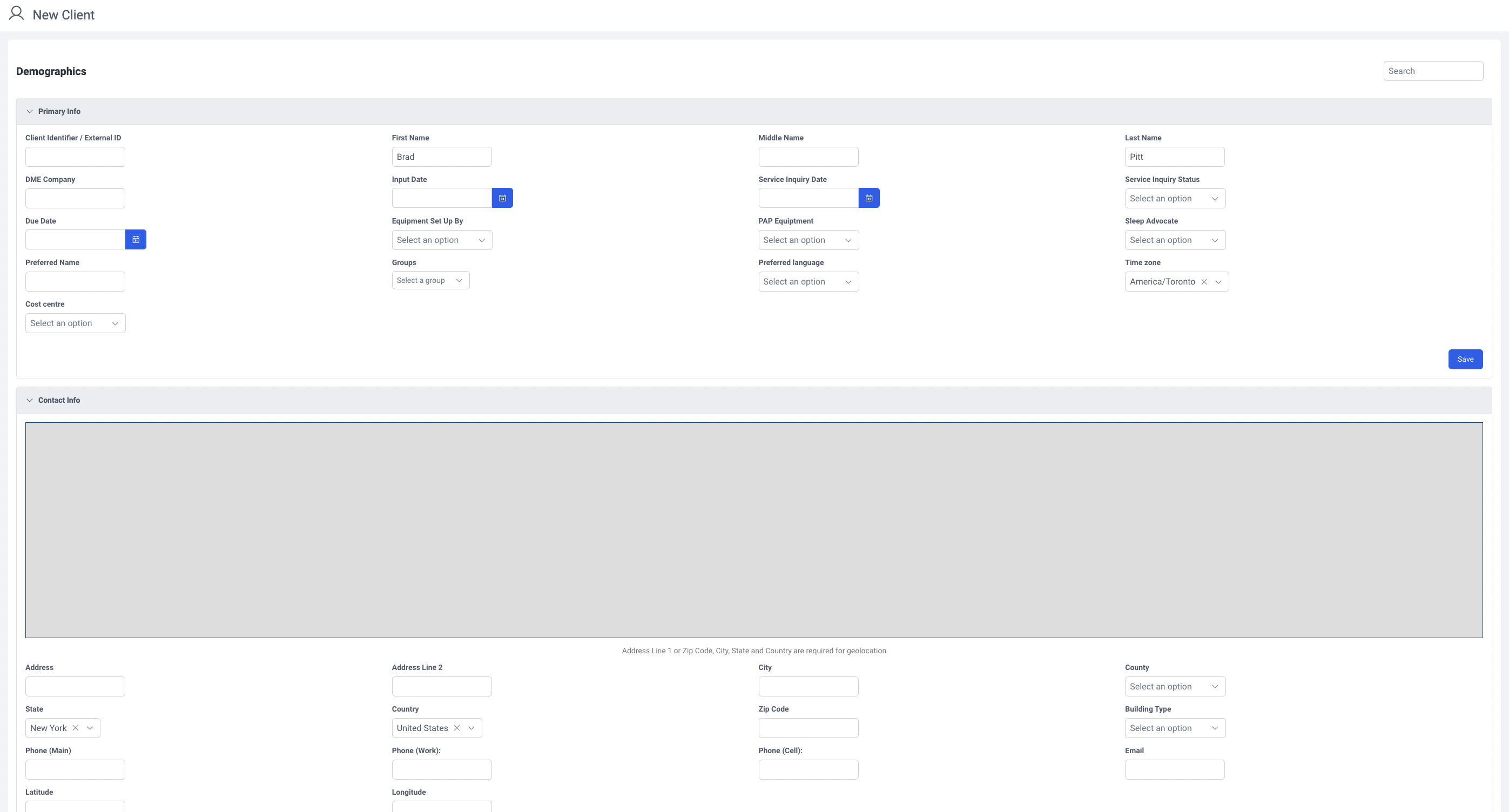Collapse the Primary Info section
Screen dimensions: 1509x812
point(29,111)
